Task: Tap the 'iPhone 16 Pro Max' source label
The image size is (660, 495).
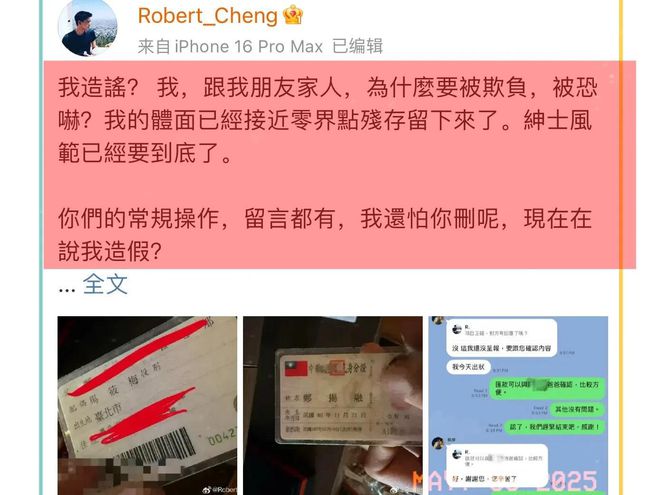Action: (248, 46)
